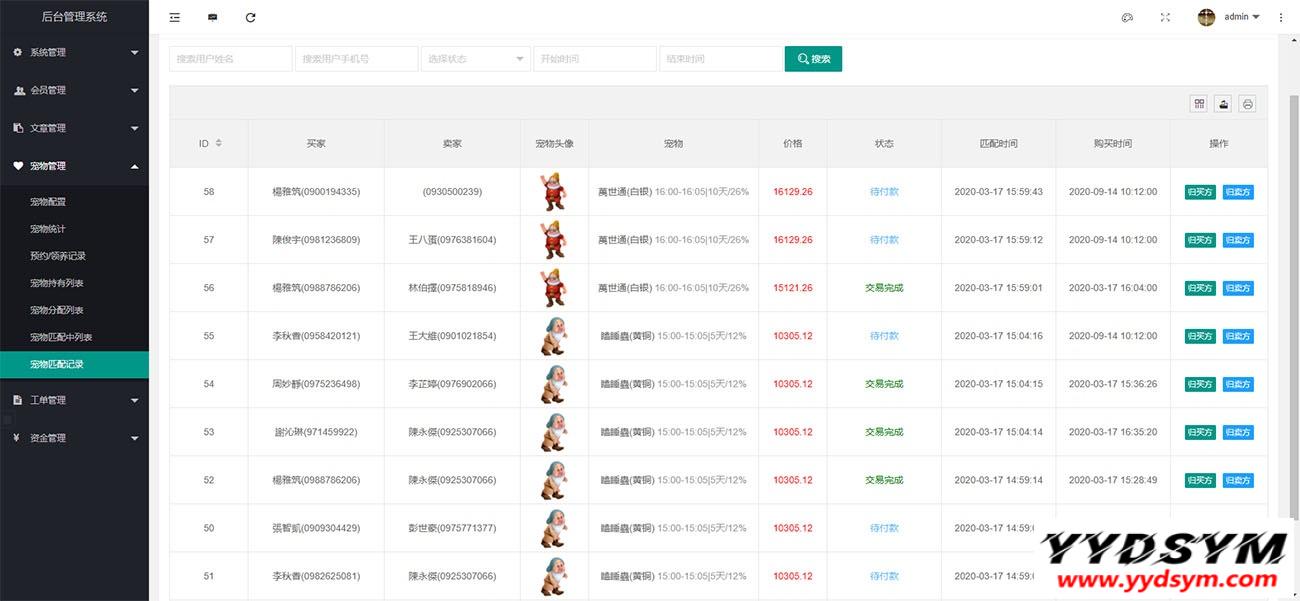Screen dimensions: 1300x601
Task: Print the table using printer icon
Action: pyautogui.click(x=1247, y=104)
